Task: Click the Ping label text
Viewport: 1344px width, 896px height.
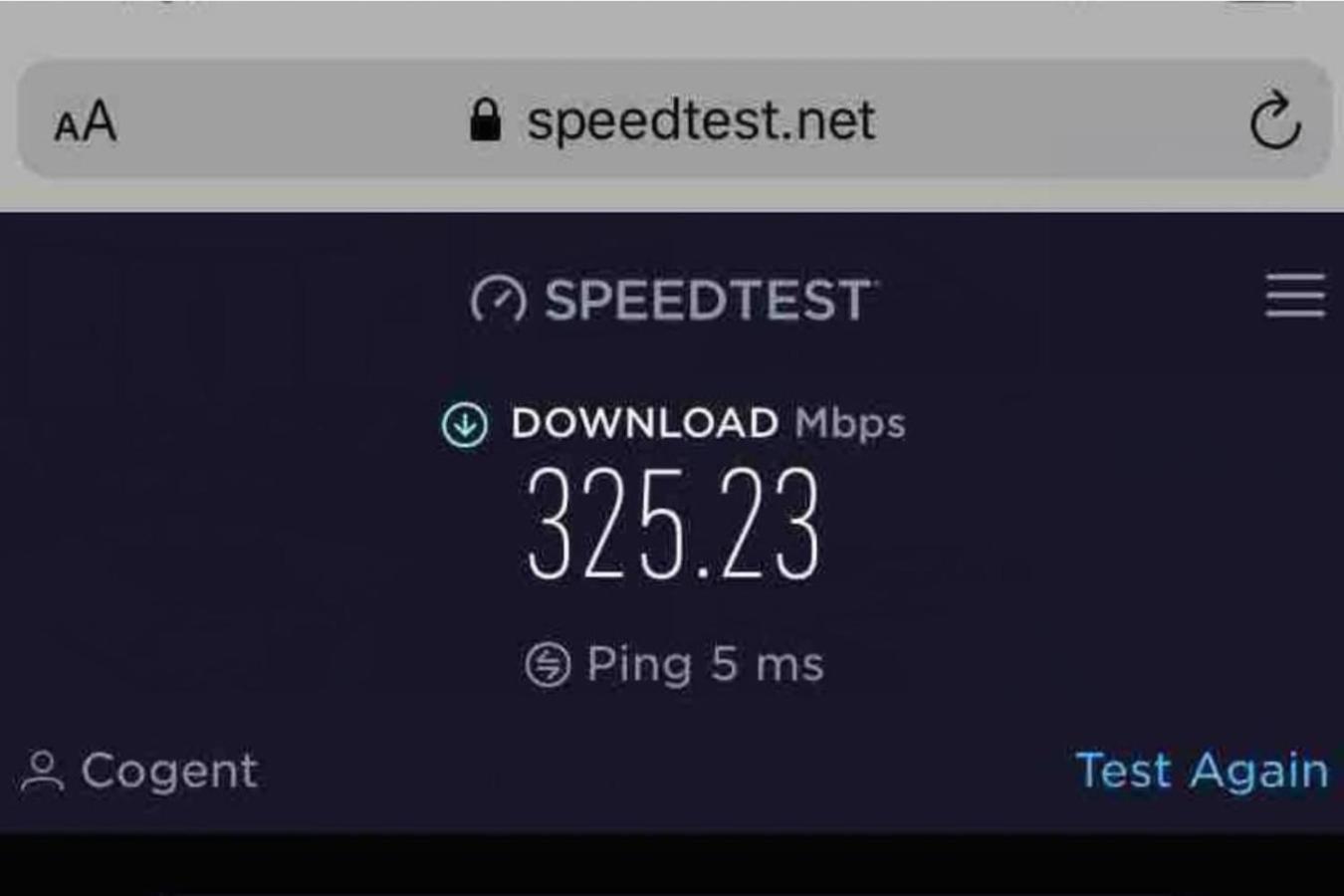Action: tap(639, 665)
